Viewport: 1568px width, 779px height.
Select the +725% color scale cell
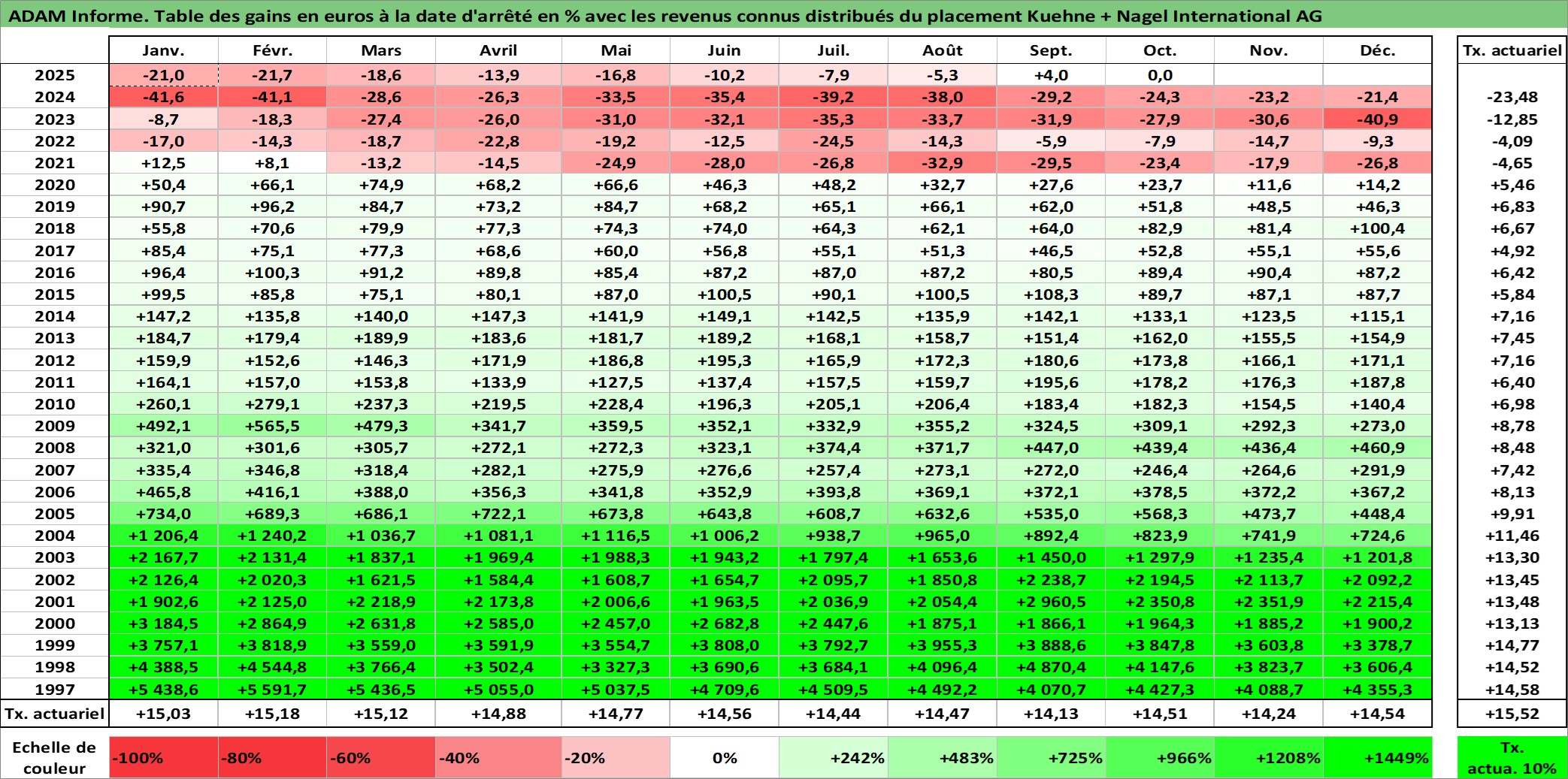point(1052,757)
